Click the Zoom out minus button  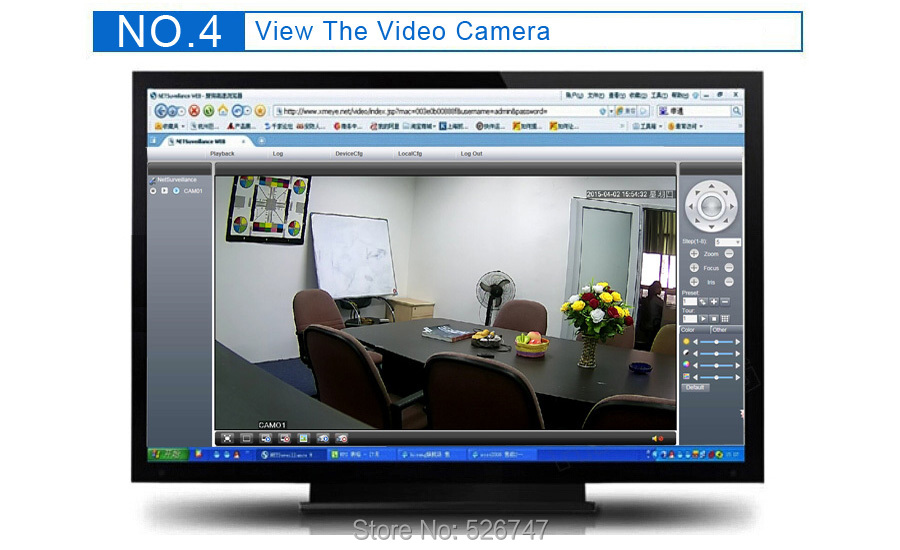[x=729, y=254]
